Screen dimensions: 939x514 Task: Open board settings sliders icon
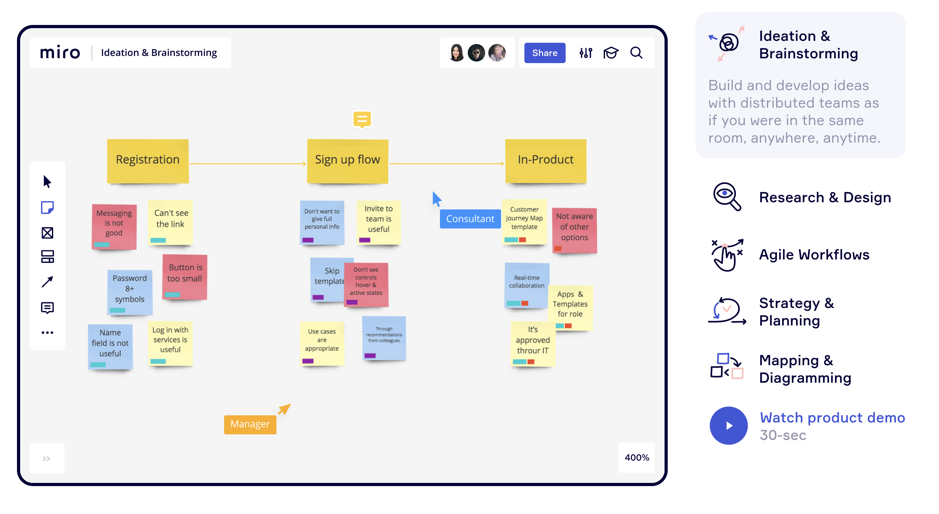click(586, 53)
